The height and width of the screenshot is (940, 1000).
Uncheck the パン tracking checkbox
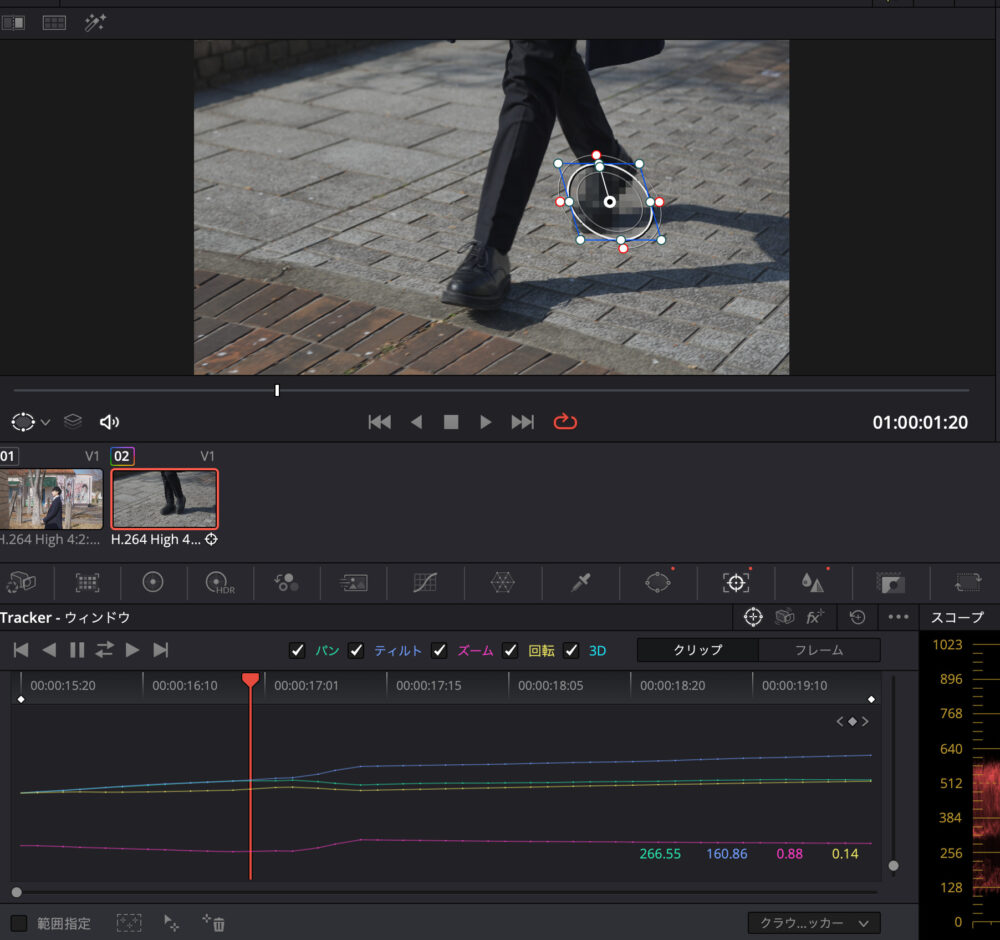297,650
